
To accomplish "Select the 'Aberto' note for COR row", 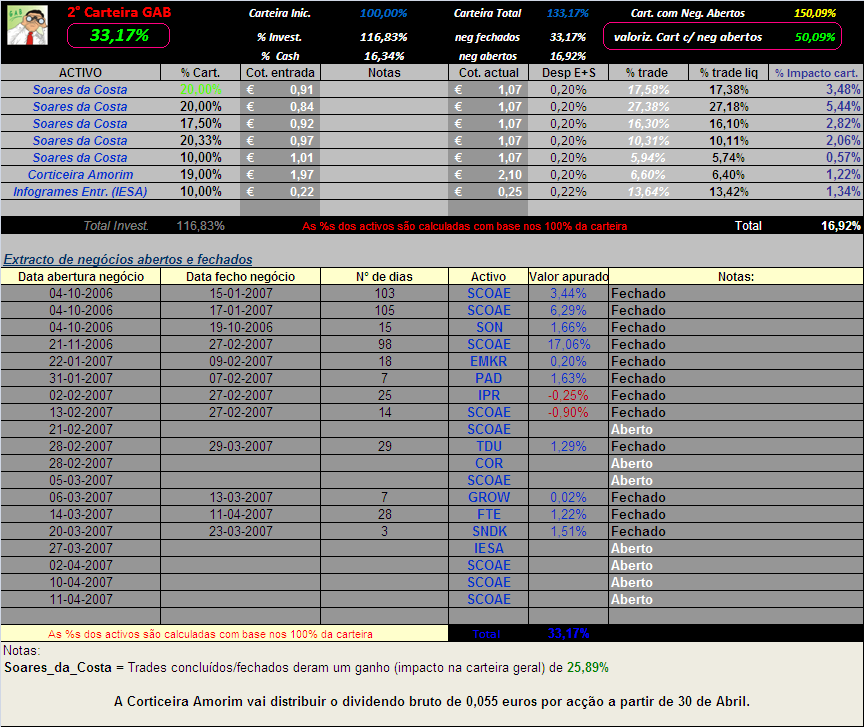I will coord(631,464).
